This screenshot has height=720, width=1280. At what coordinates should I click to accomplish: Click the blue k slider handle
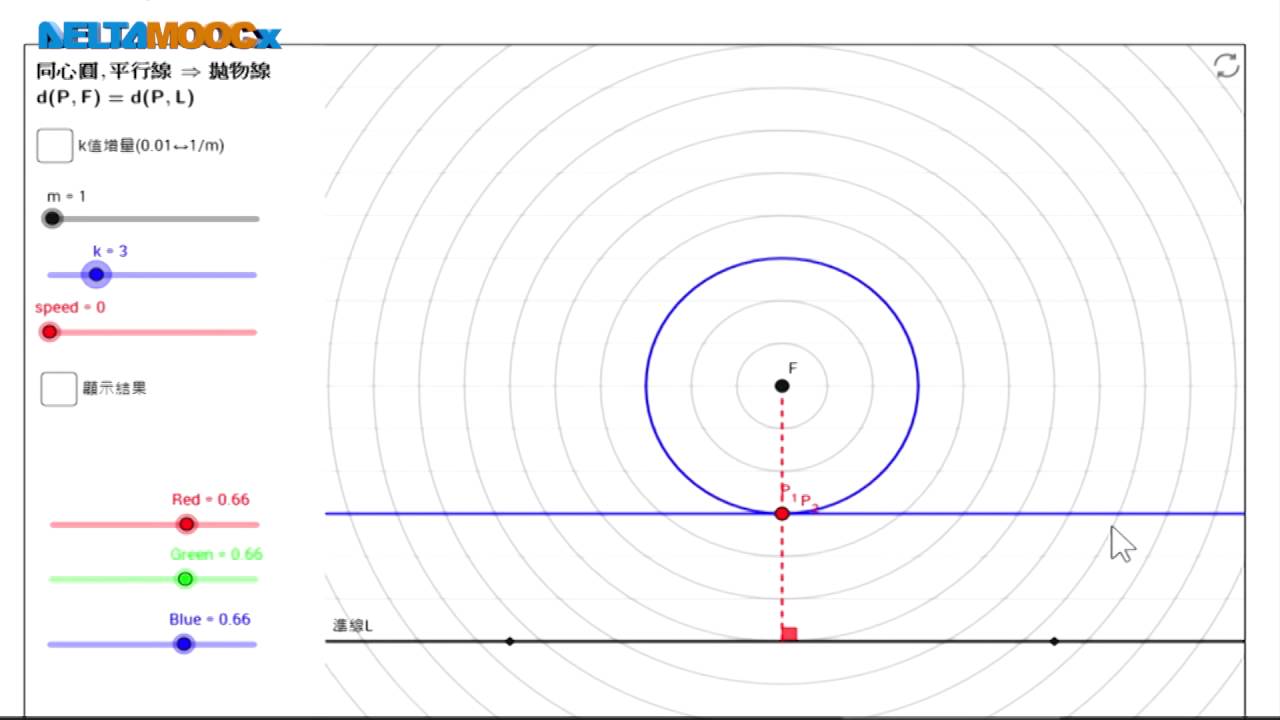pyautogui.click(x=96, y=274)
